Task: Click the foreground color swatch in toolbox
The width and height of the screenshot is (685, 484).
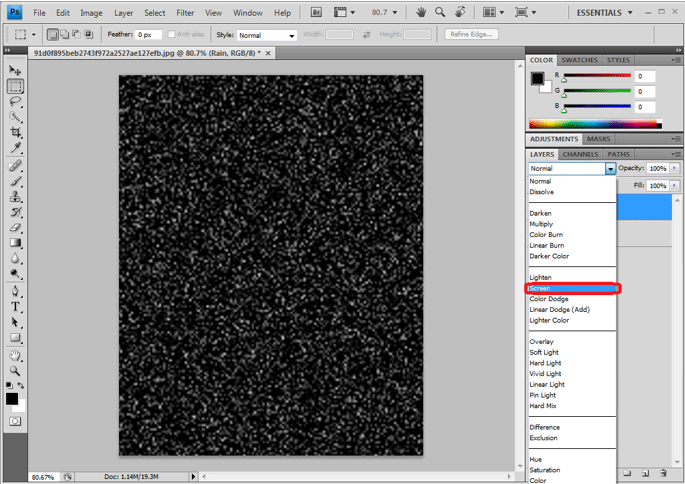Action: click(x=11, y=397)
